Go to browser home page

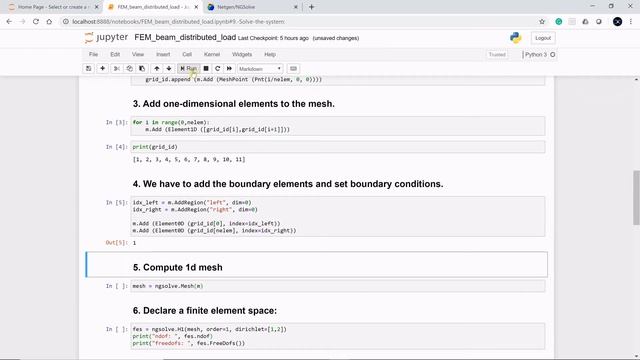tap(49, 22)
